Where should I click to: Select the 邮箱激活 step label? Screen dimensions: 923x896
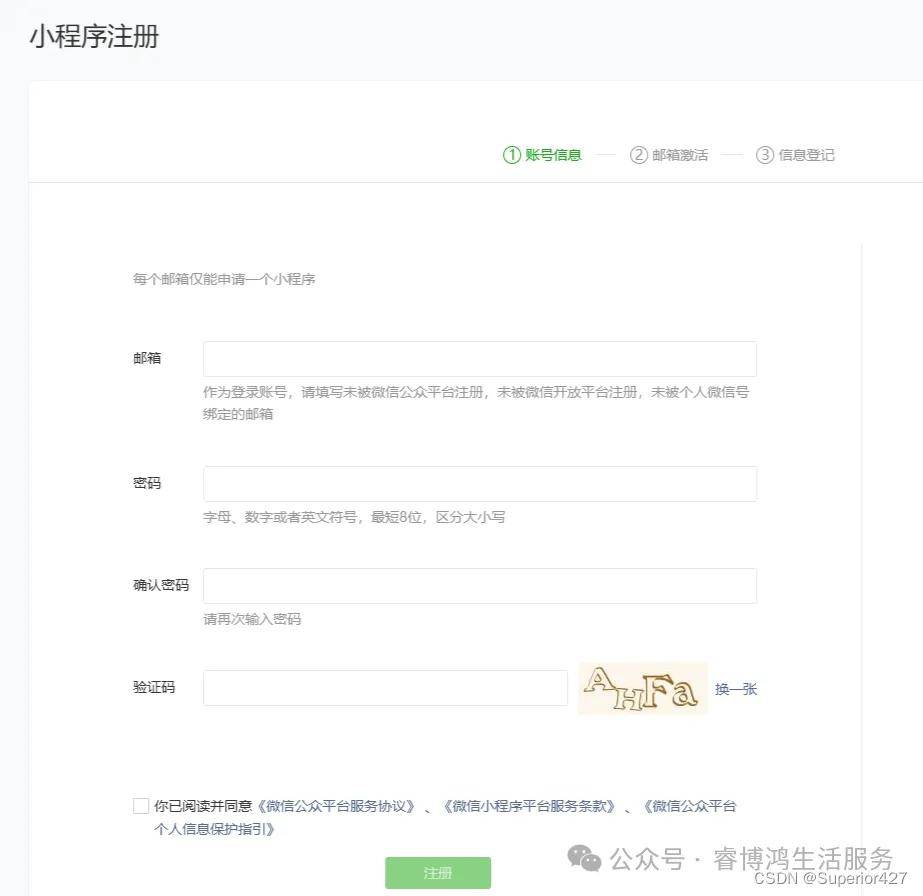click(x=680, y=155)
